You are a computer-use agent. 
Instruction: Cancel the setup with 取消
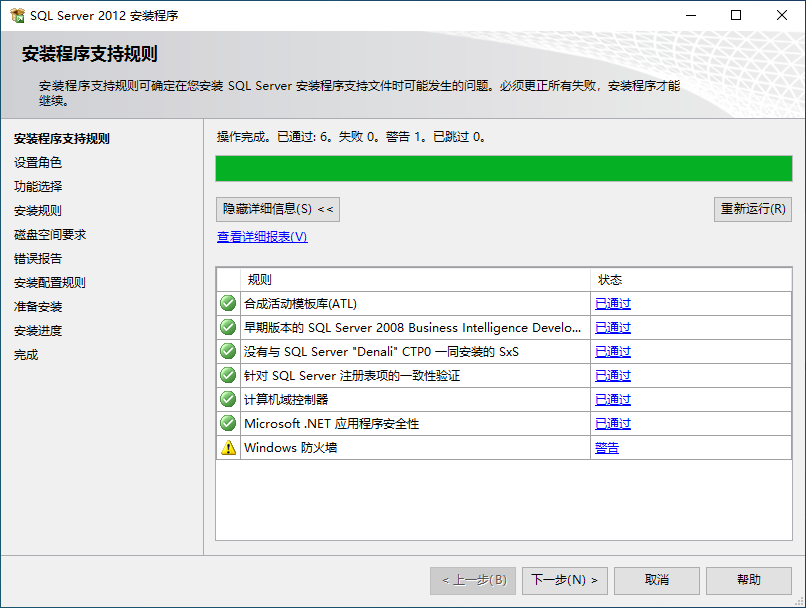pos(656,581)
